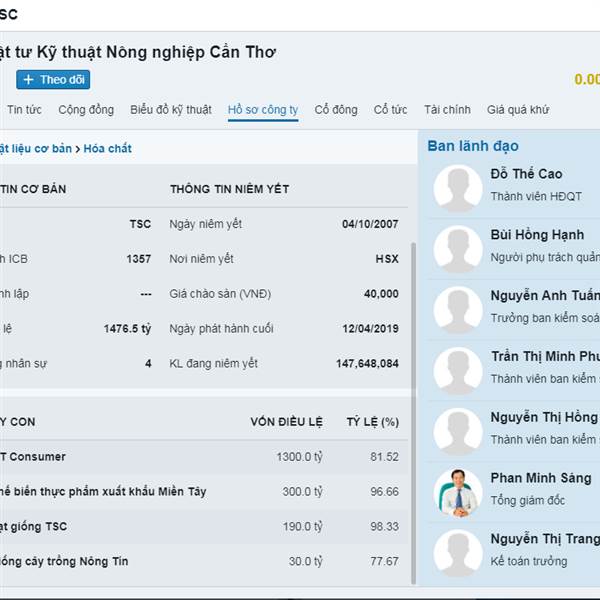This screenshot has height=600, width=600.
Task: Open Biểu đồ kỹ thuật tab
Action: pyautogui.click(x=171, y=110)
